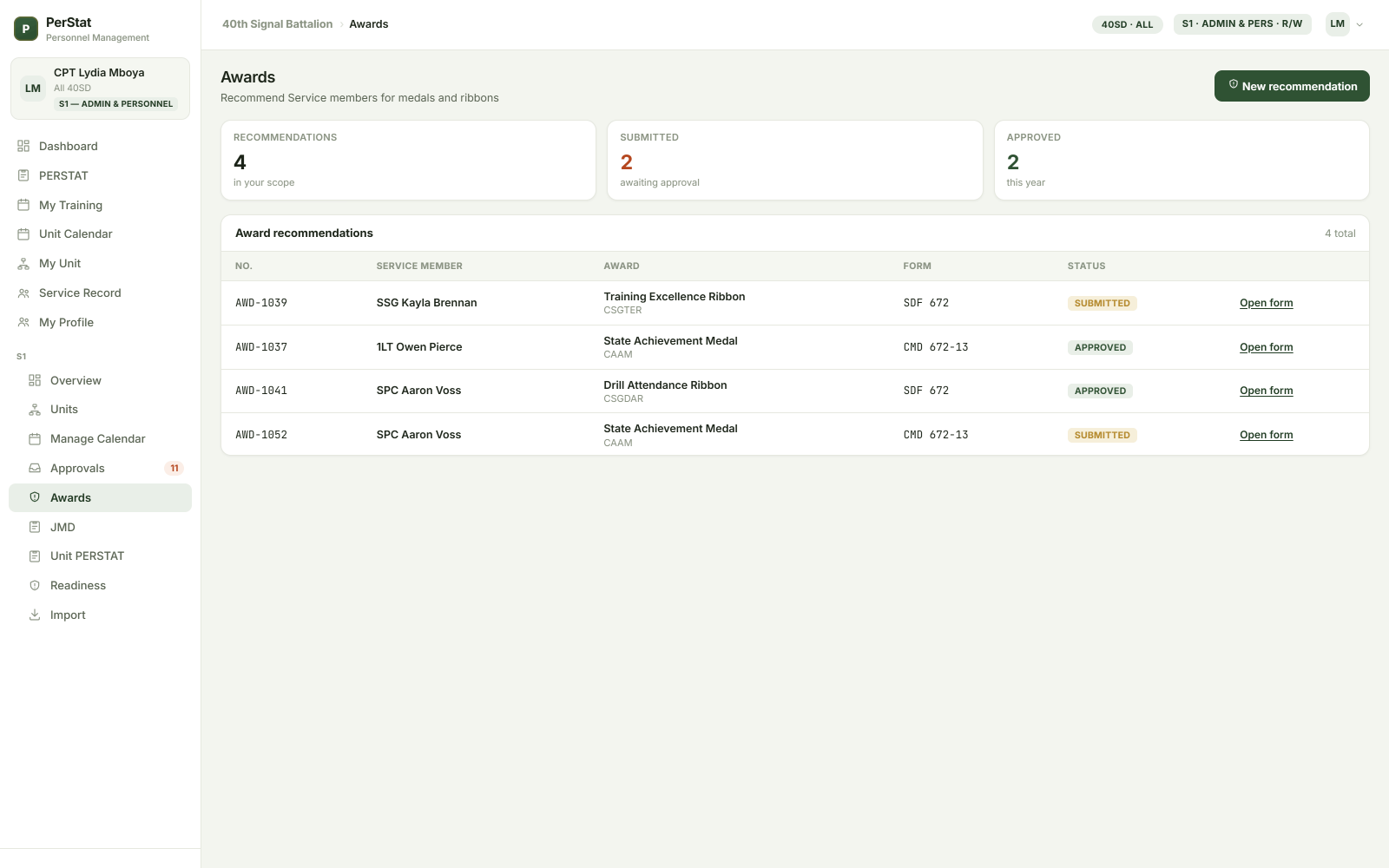Click the S1 Overview grid icon
1389x868 pixels.
35,380
